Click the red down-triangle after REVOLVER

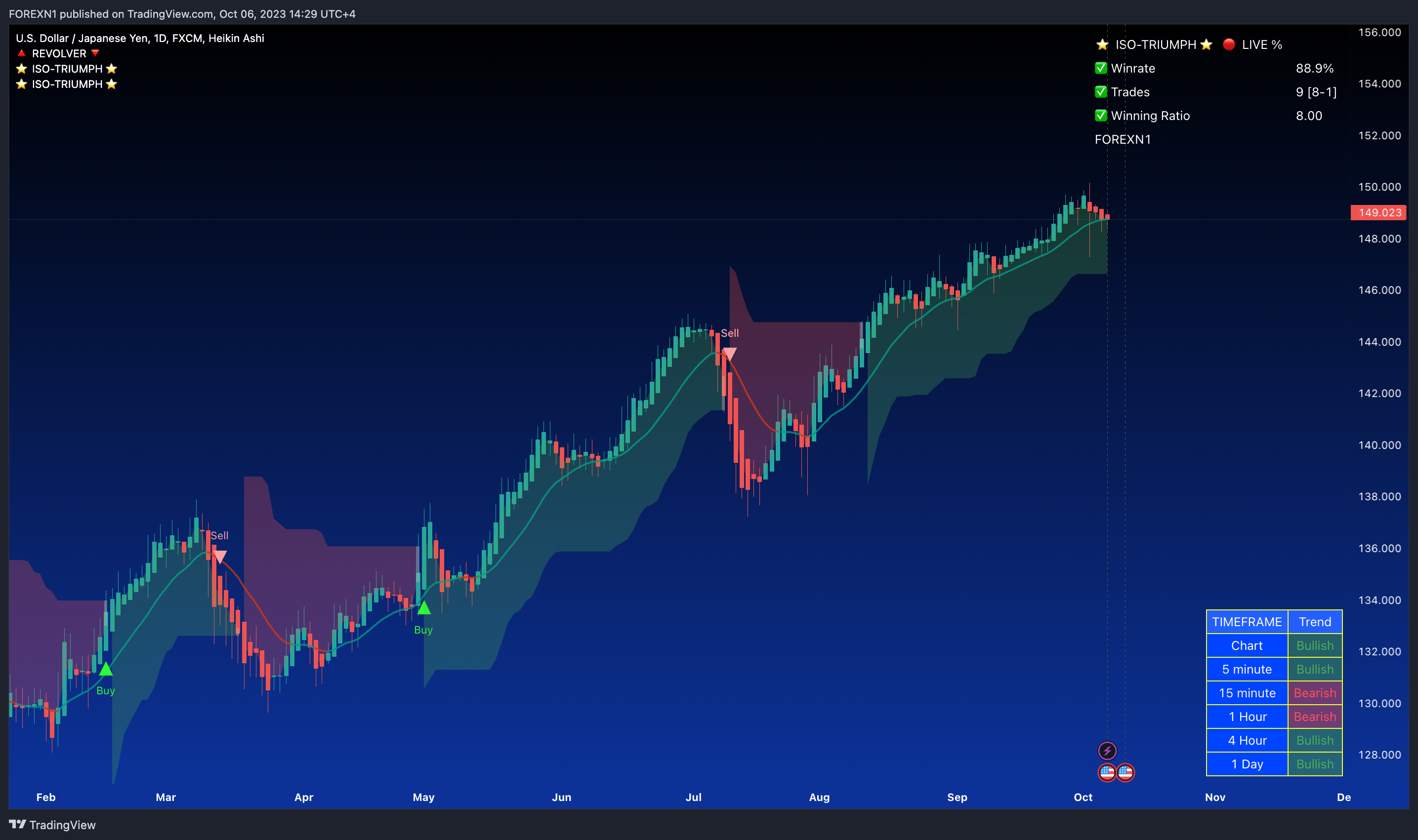click(x=95, y=53)
